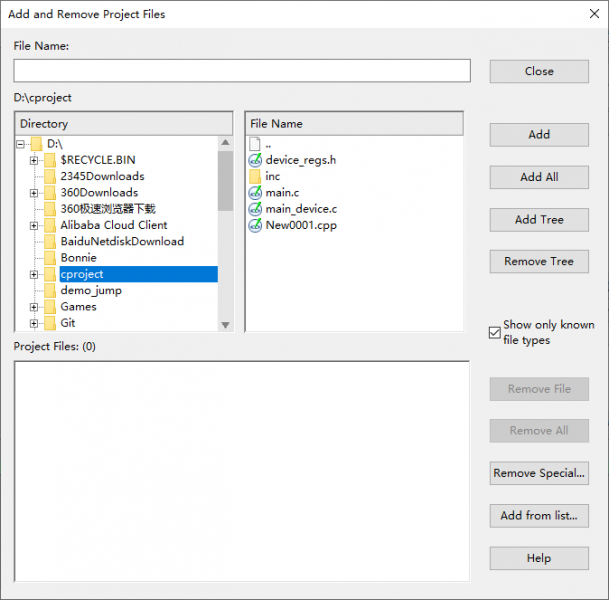
Task: Click the directory scrollbar down arrow
Action: pyautogui.click(x=225, y=325)
